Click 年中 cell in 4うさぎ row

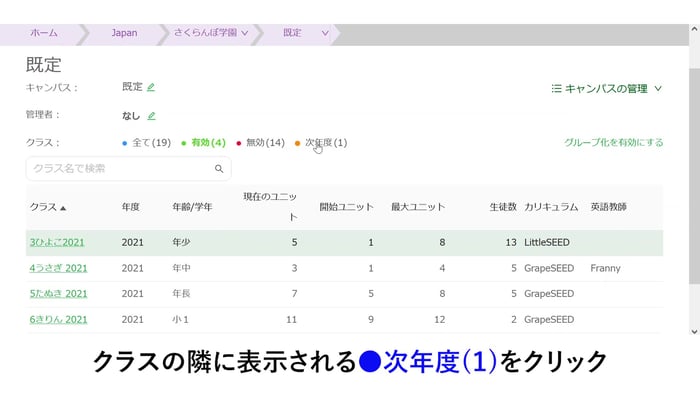click(x=181, y=268)
